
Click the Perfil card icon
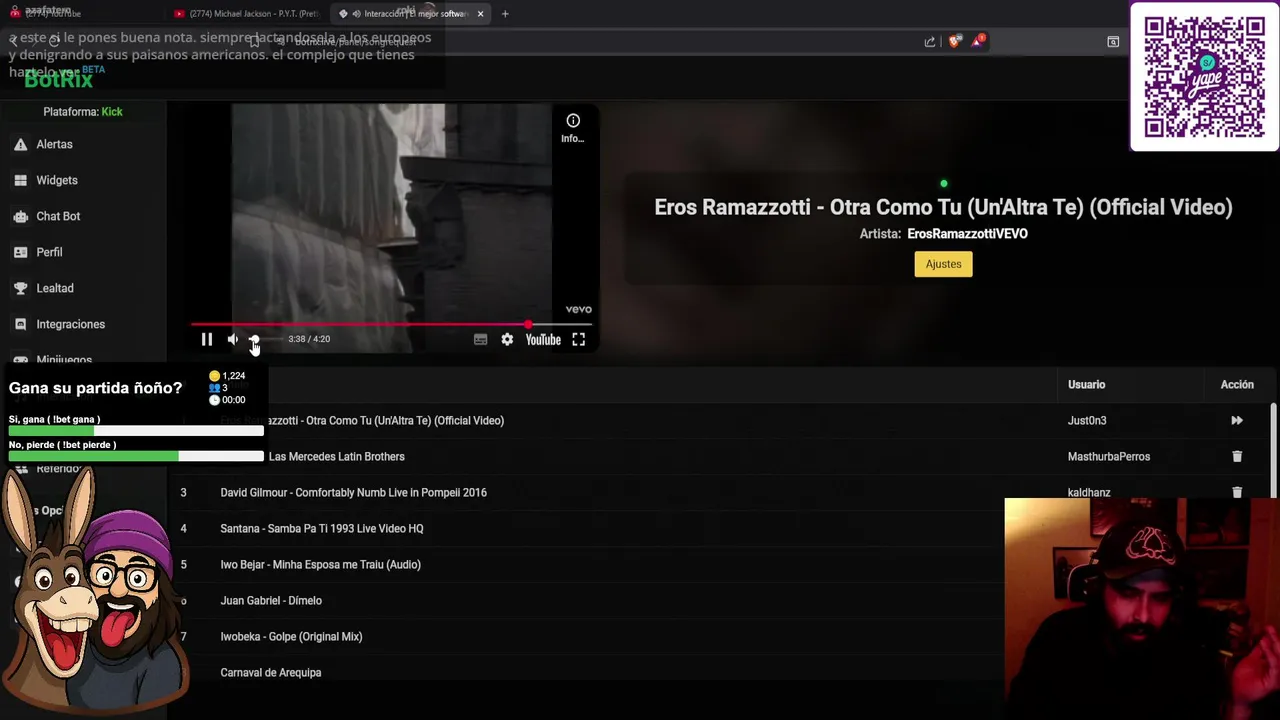click(x=20, y=252)
